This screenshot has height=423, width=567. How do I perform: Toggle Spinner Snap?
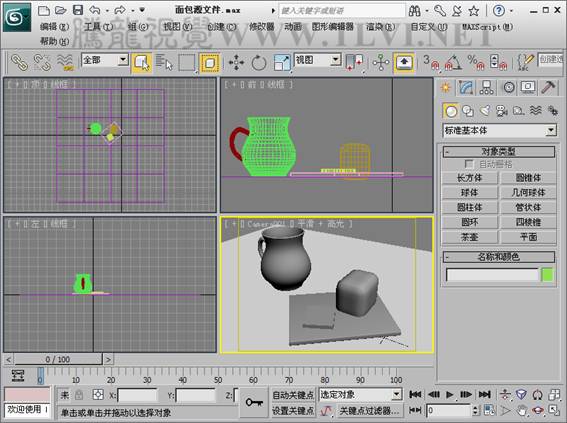coord(498,63)
